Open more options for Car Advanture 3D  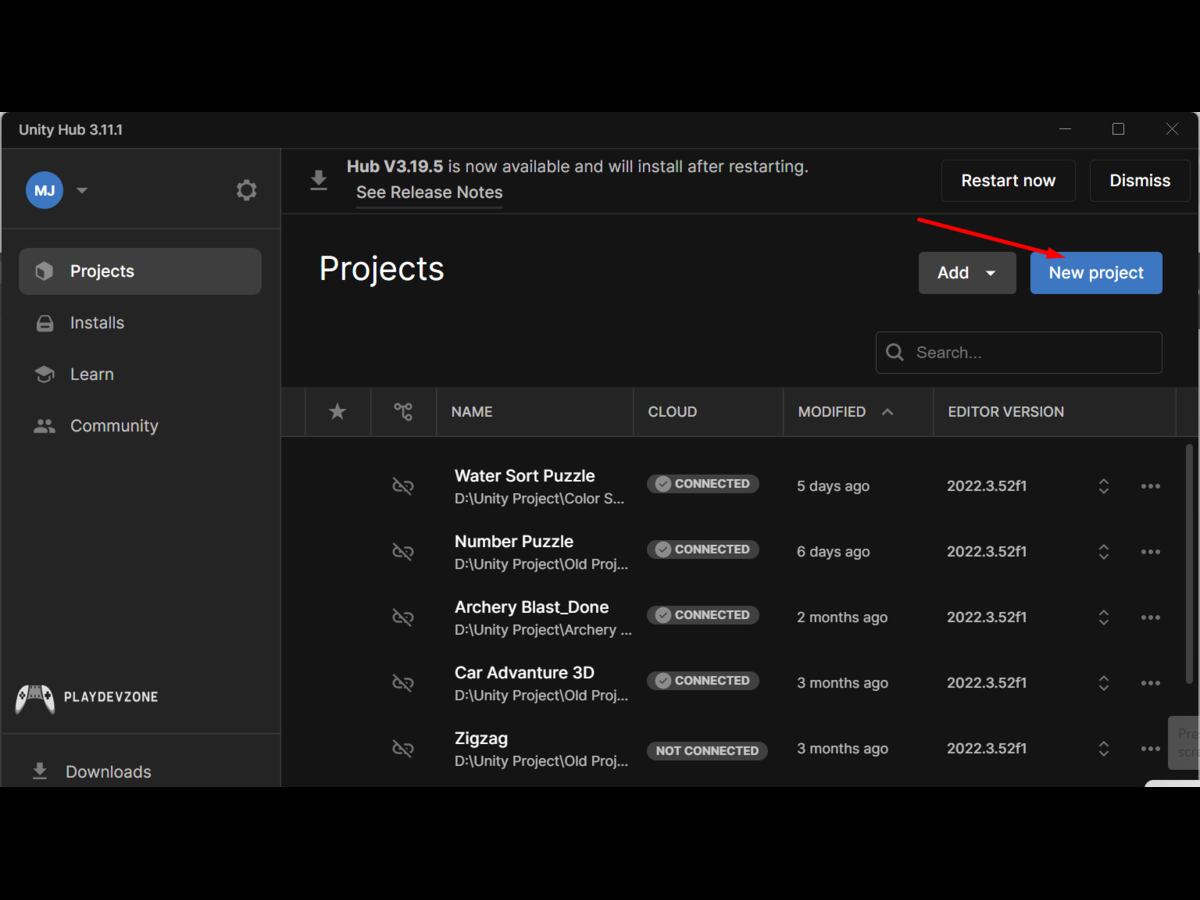pyautogui.click(x=1150, y=683)
